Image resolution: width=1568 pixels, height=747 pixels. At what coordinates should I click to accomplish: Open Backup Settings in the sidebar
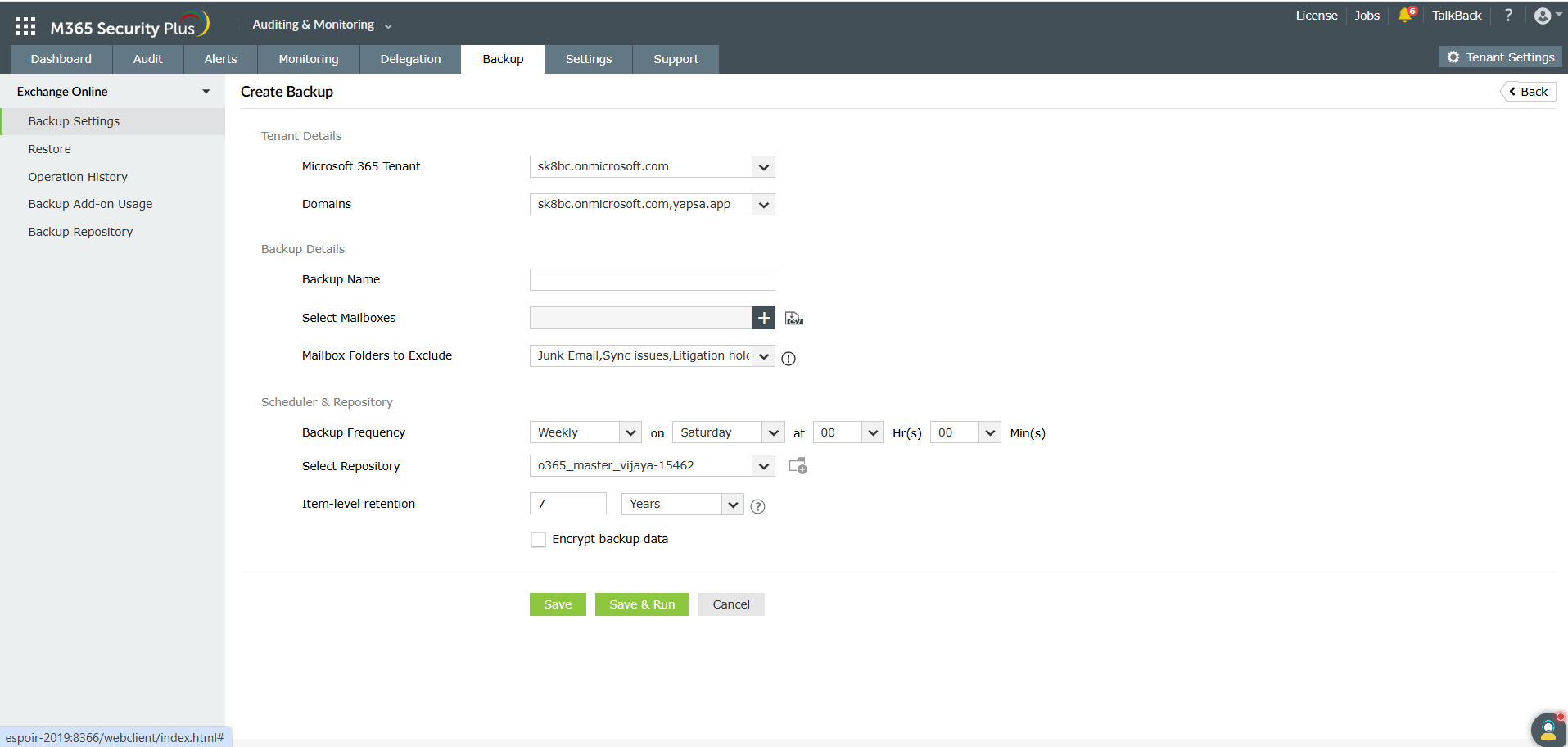(113, 121)
